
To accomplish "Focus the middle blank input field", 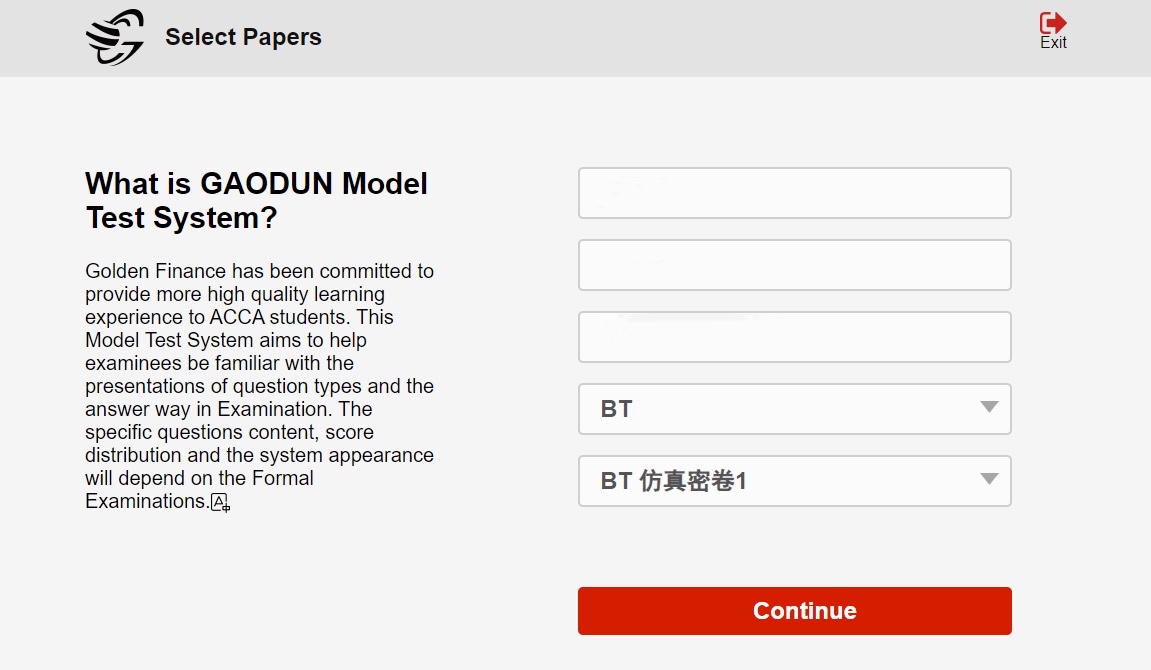I will [794, 265].
